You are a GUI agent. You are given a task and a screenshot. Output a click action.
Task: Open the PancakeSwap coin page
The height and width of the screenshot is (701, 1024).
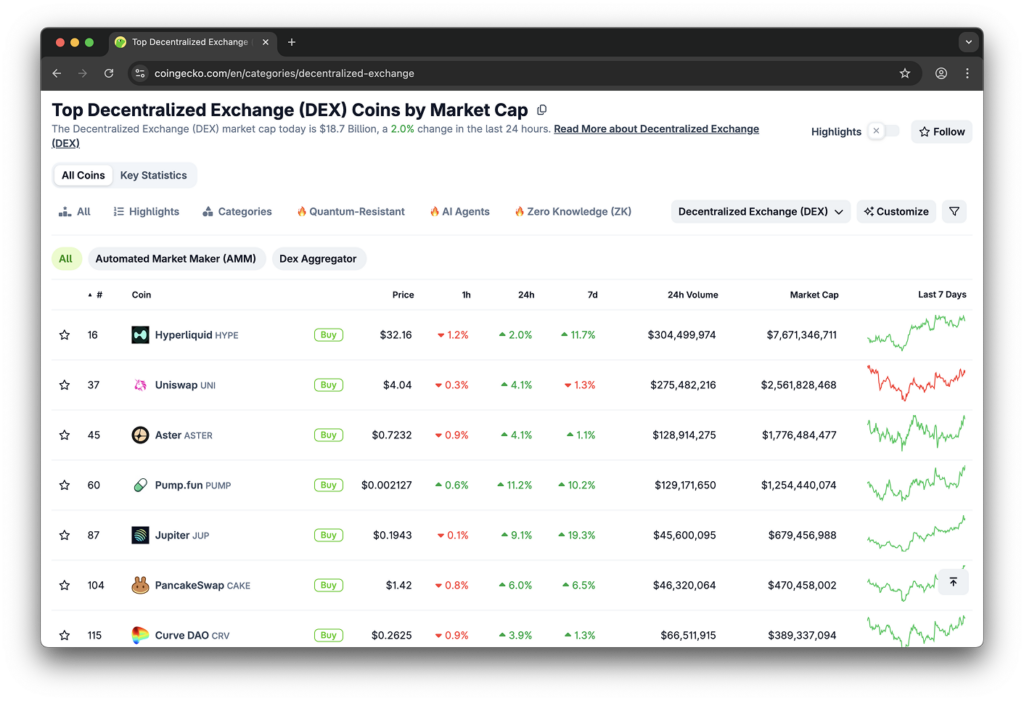[x=202, y=585]
